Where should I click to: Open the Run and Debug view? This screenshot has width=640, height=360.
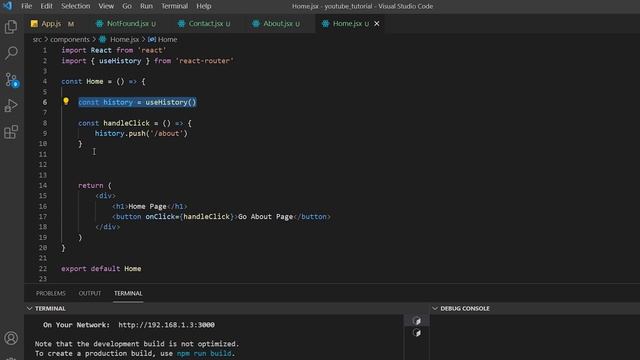pos(11,106)
